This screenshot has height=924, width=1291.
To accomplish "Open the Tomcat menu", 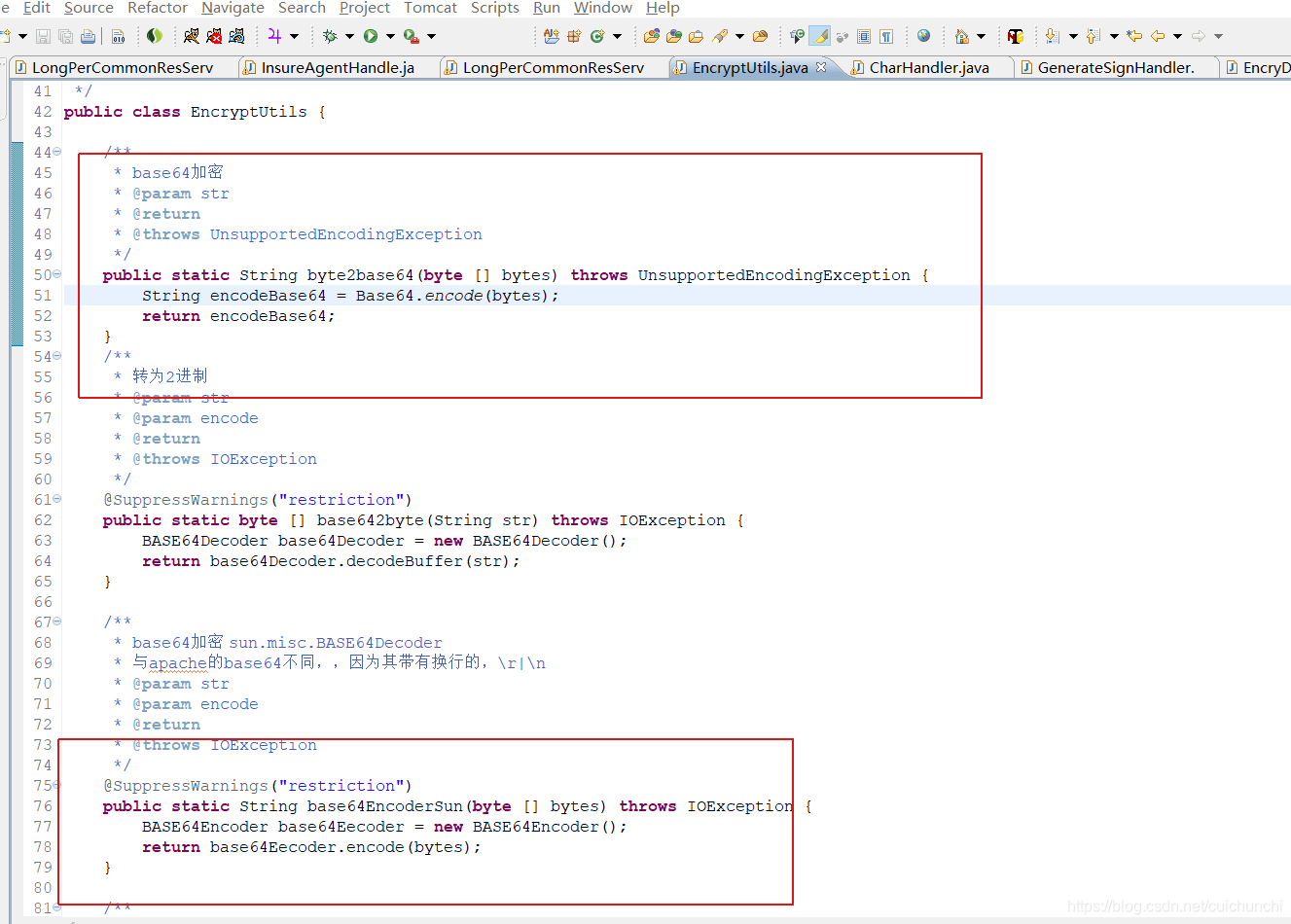I will (x=430, y=8).
